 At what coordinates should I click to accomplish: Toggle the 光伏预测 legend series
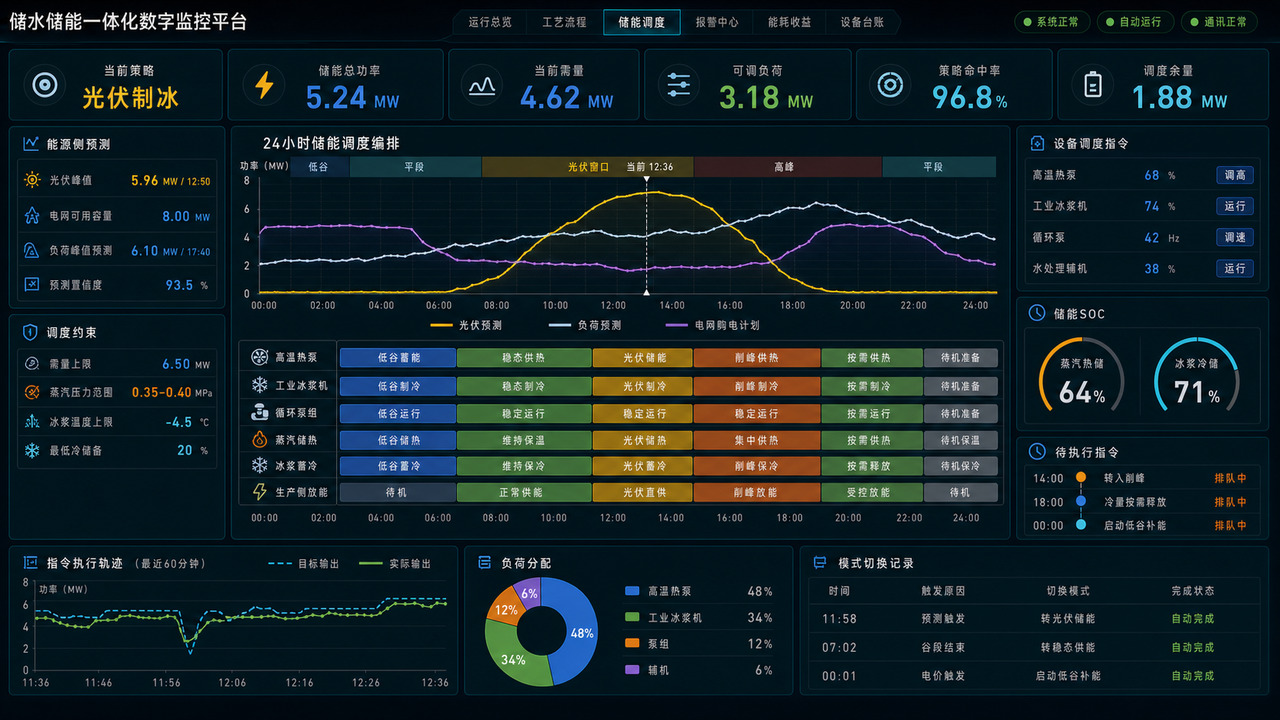(x=466, y=325)
